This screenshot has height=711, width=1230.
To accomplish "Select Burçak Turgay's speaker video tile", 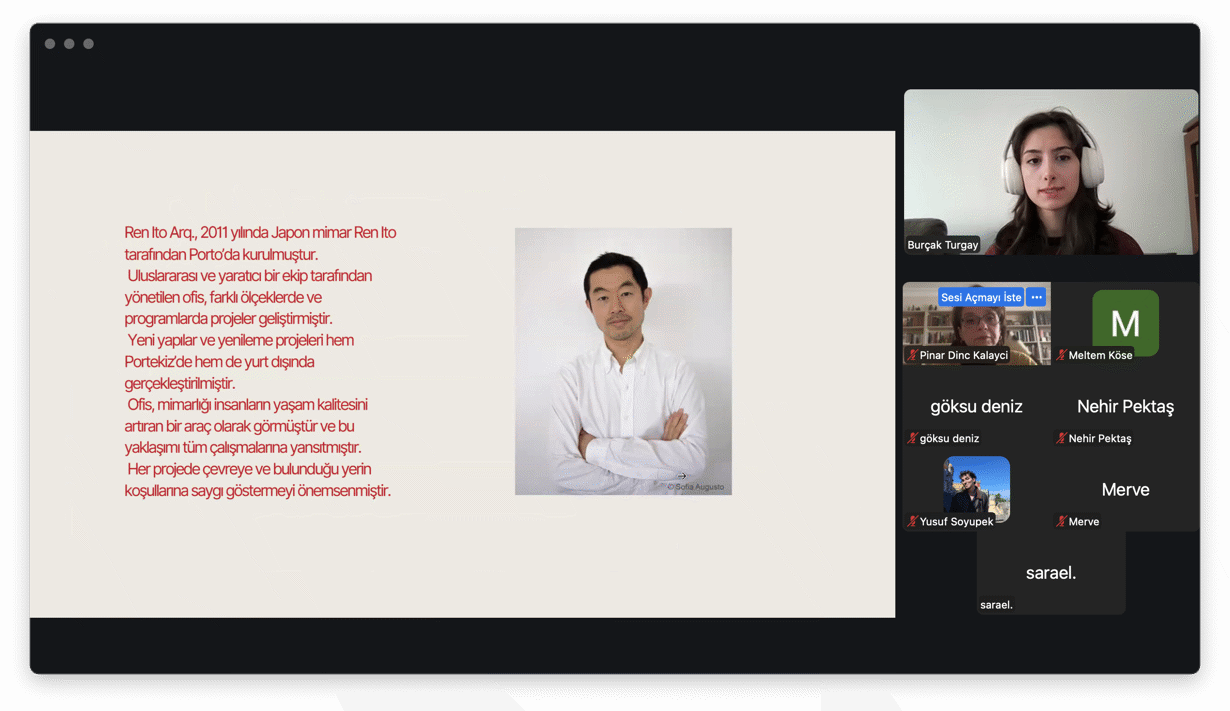I will pos(1050,170).
